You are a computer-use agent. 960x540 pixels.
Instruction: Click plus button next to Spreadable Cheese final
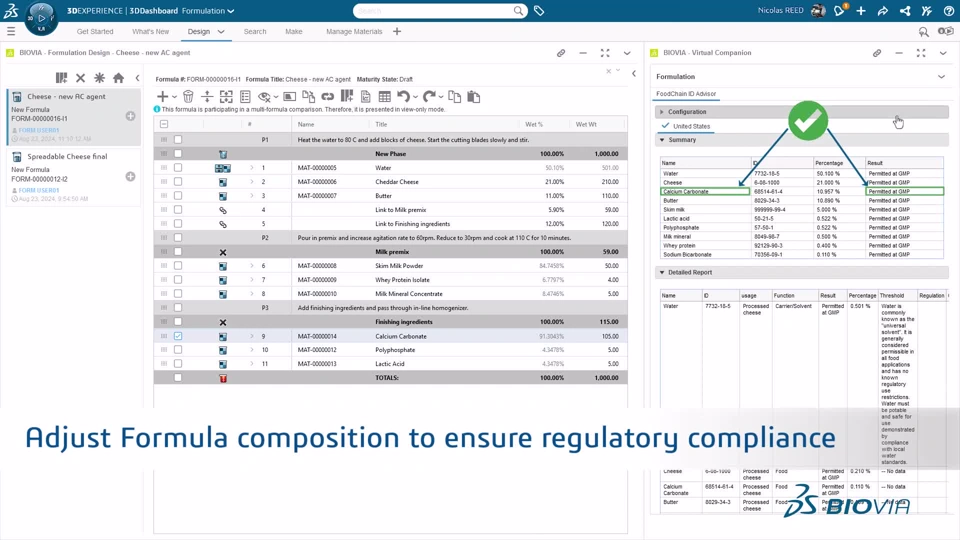130,176
